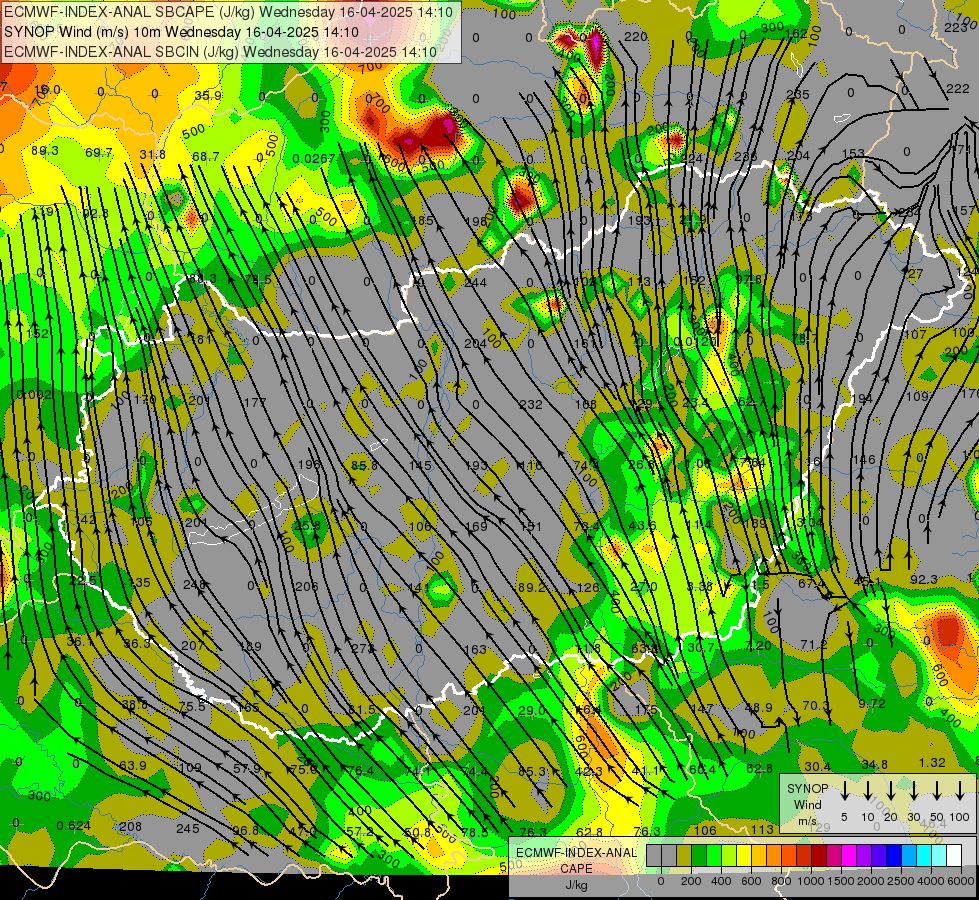
Task: Click the map value '57.9'
Action: pyautogui.click(x=247, y=768)
